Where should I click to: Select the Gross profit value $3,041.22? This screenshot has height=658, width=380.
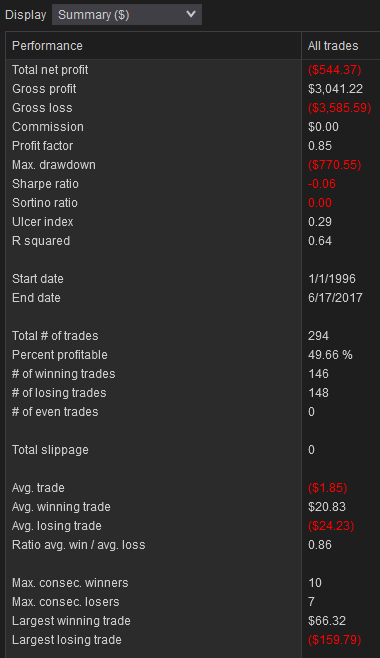335,89
